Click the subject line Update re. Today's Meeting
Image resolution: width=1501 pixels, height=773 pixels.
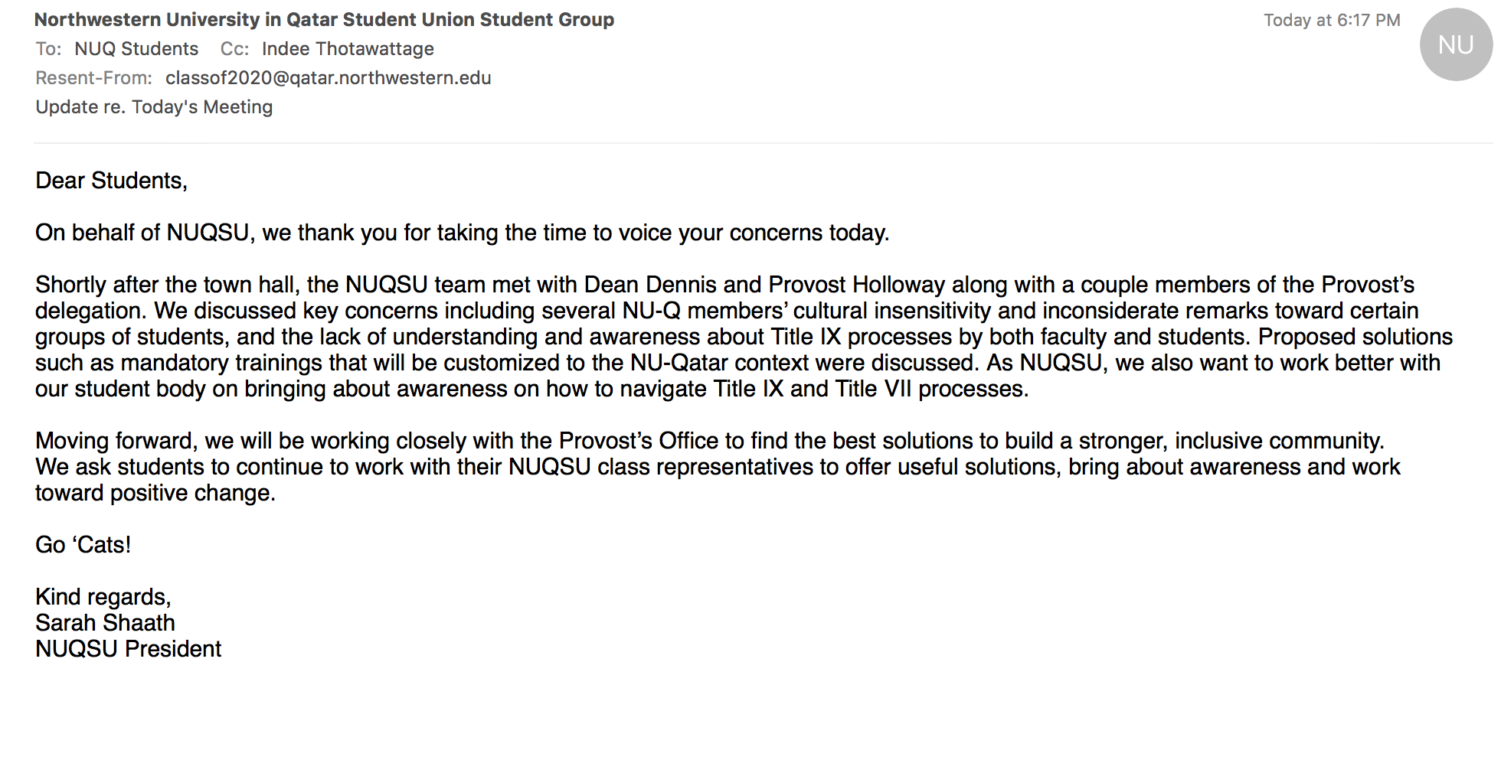pyautogui.click(x=154, y=107)
